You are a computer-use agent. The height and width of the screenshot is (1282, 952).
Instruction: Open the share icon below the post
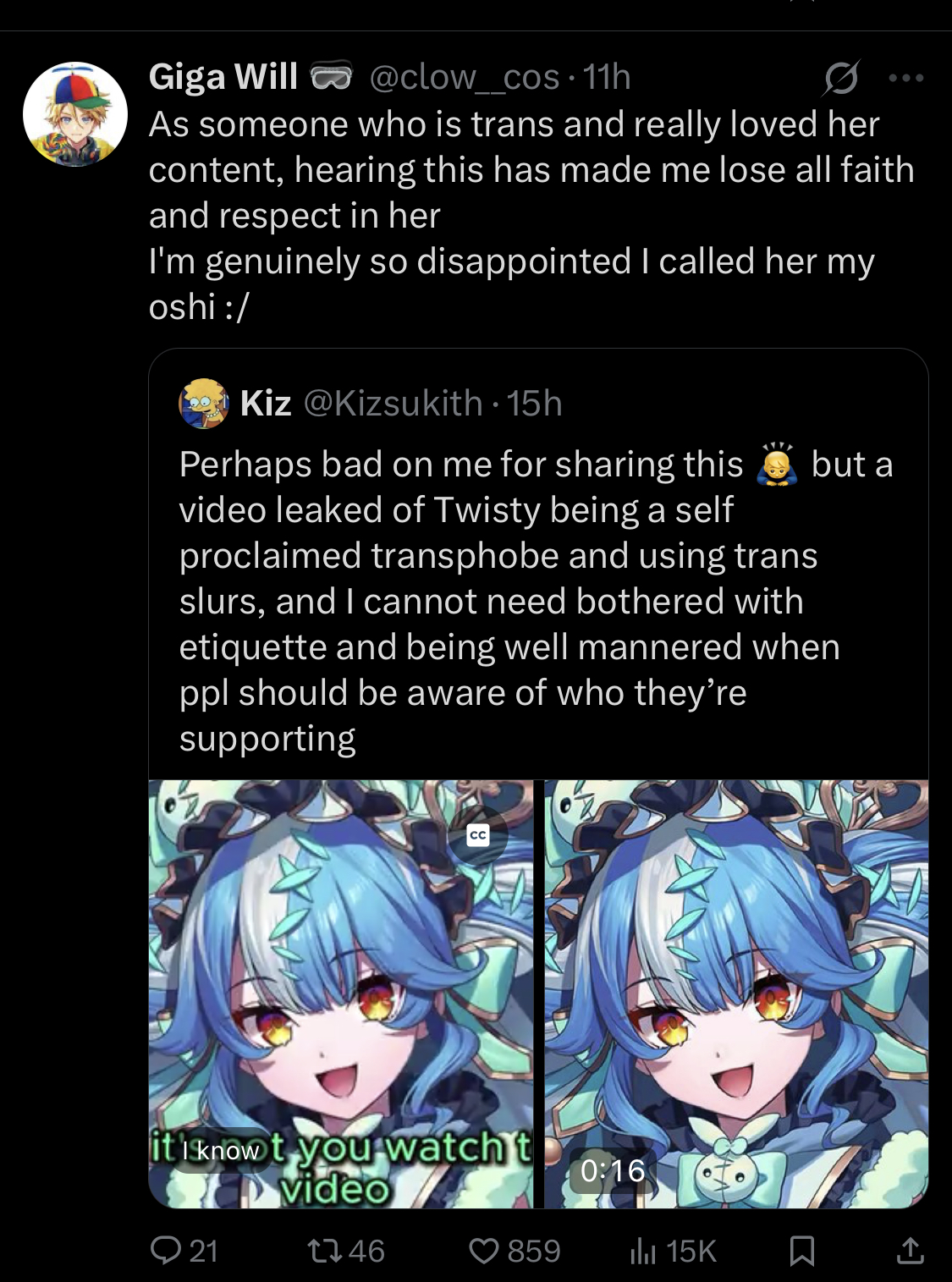tap(910, 1250)
